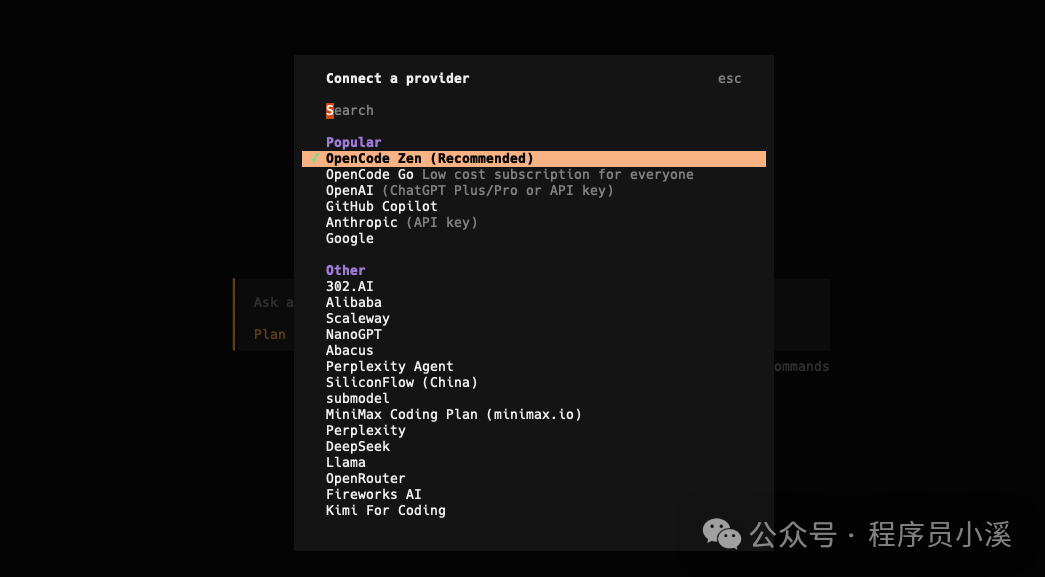Click esc to close provider dialog
This screenshot has height=577, width=1045.
(x=729, y=79)
